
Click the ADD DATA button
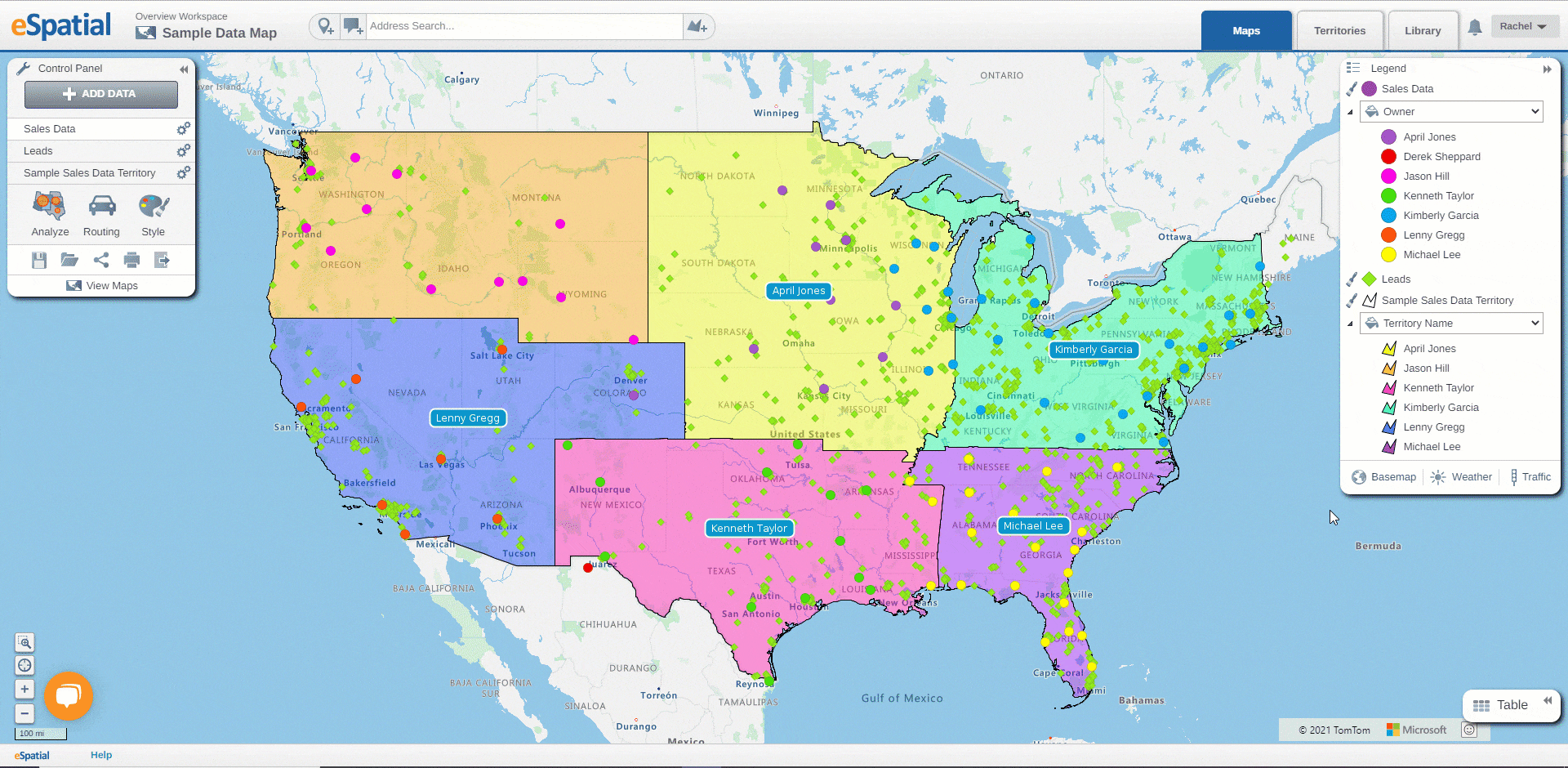click(x=101, y=94)
